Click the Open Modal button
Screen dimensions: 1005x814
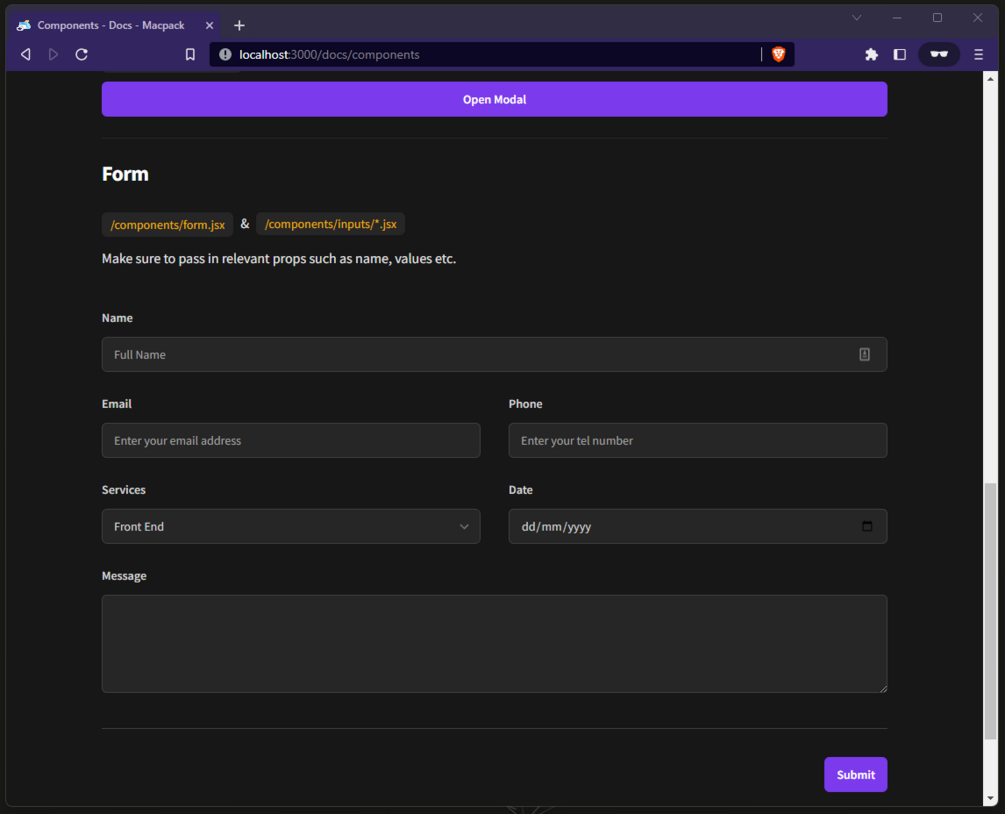[x=494, y=99]
